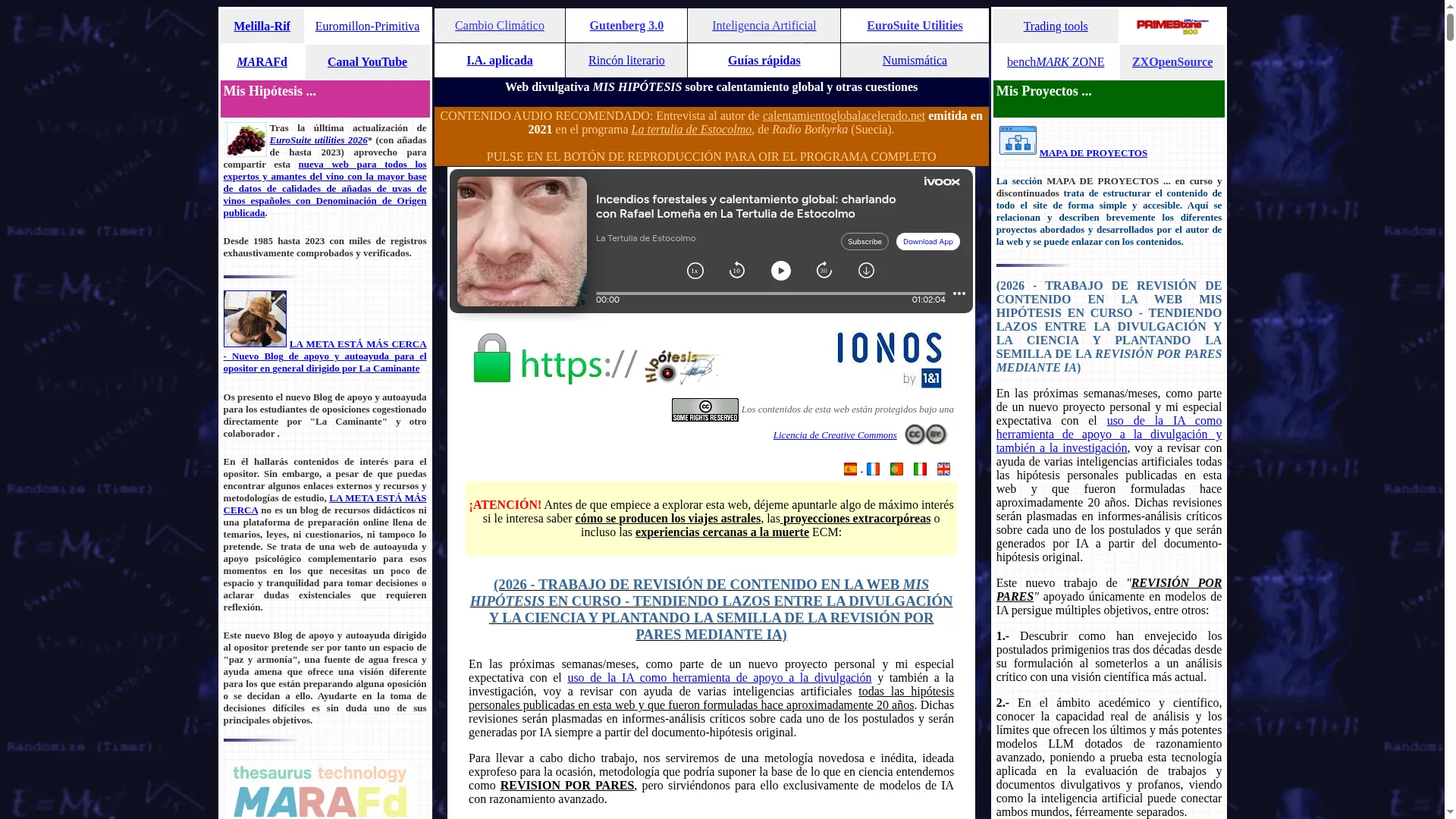Open the Trading tools link
1456x819 pixels.
[1056, 26]
